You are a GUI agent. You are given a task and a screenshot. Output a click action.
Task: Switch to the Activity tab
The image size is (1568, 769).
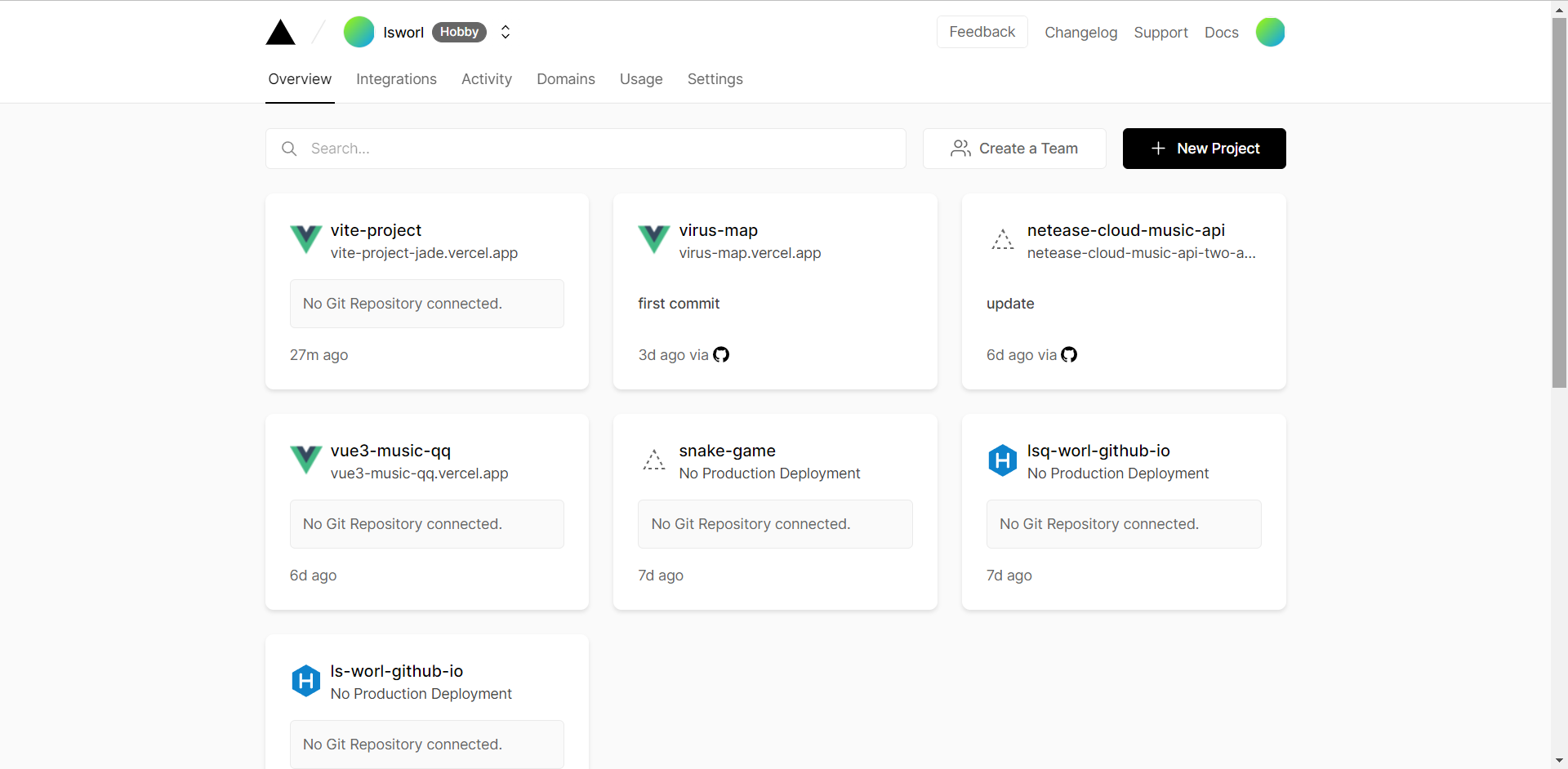pos(487,79)
